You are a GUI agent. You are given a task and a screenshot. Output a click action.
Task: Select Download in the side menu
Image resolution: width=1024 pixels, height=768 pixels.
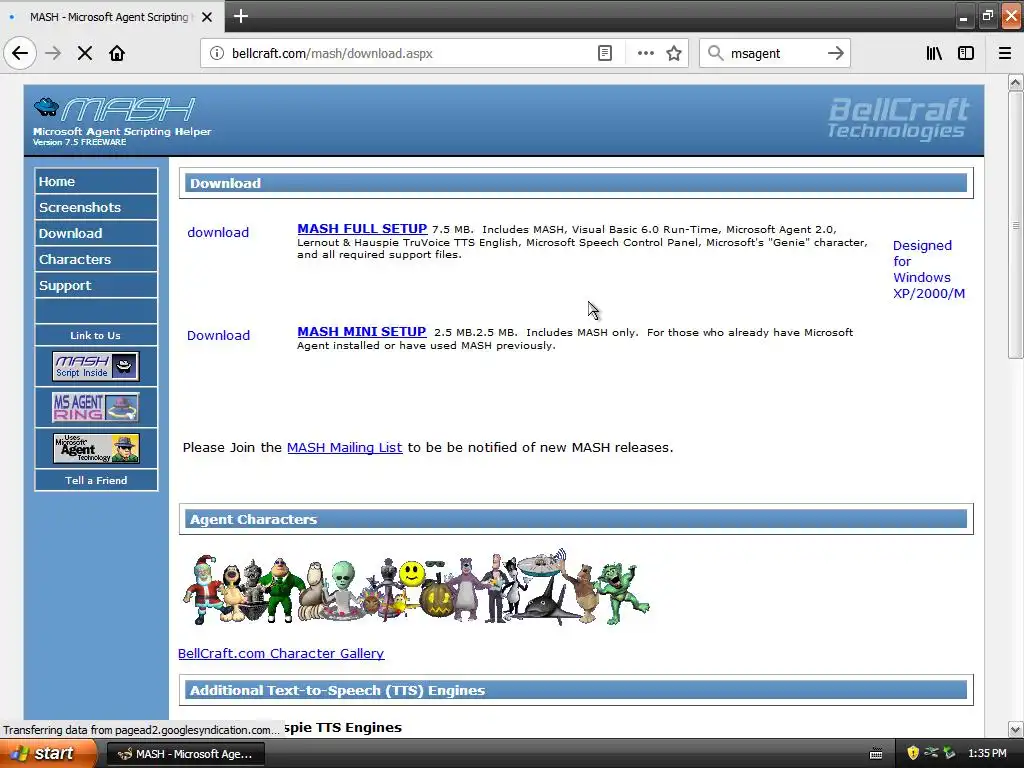(x=96, y=233)
